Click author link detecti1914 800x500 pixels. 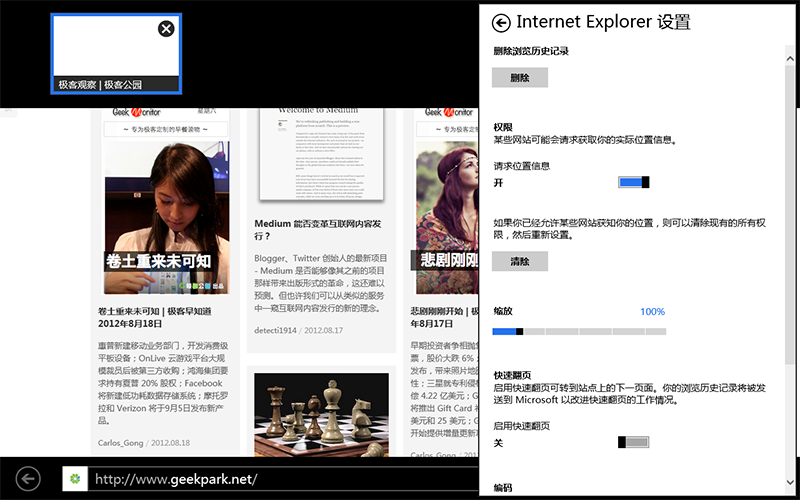pos(276,330)
